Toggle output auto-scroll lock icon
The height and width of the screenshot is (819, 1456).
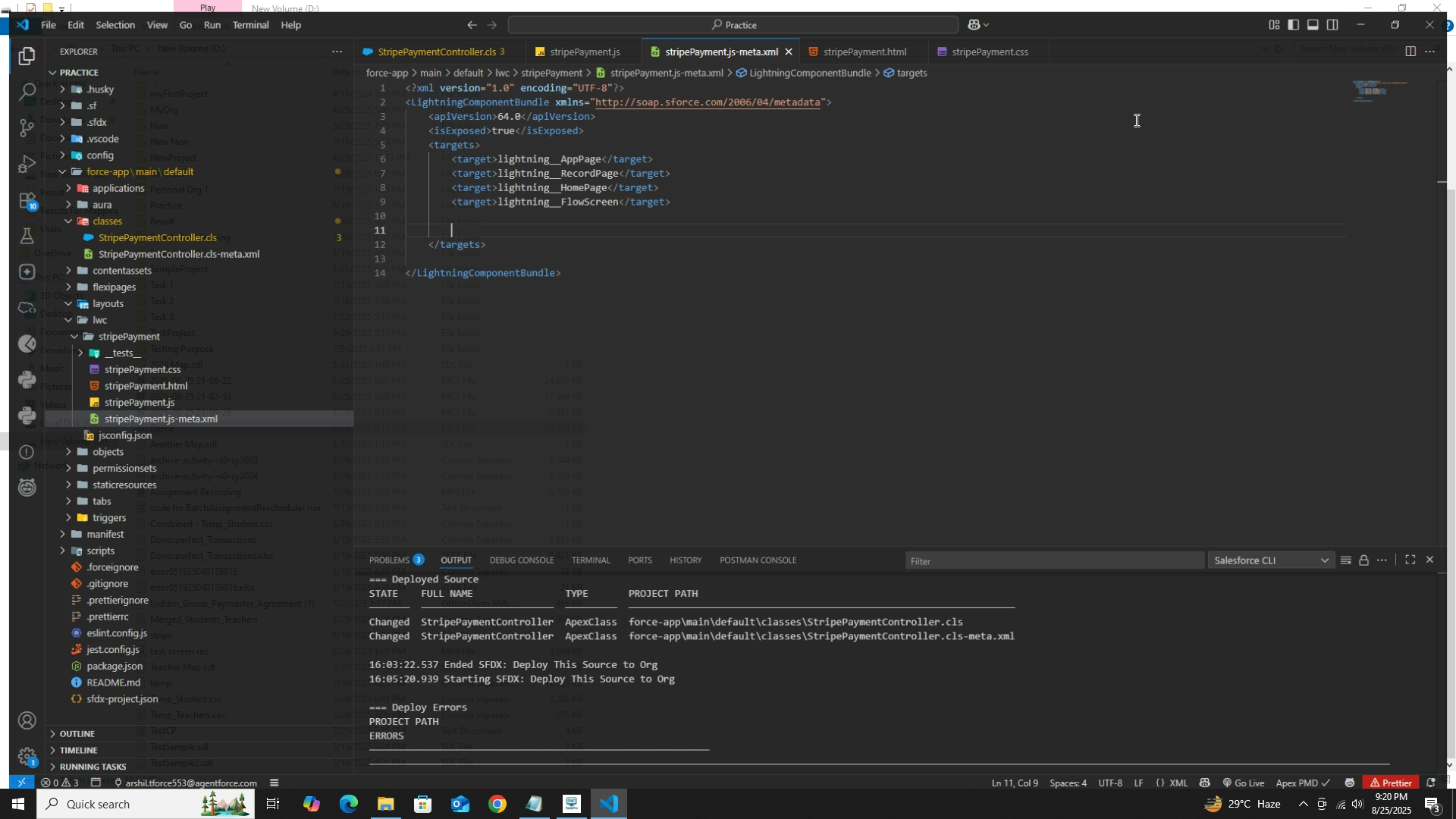(1363, 560)
